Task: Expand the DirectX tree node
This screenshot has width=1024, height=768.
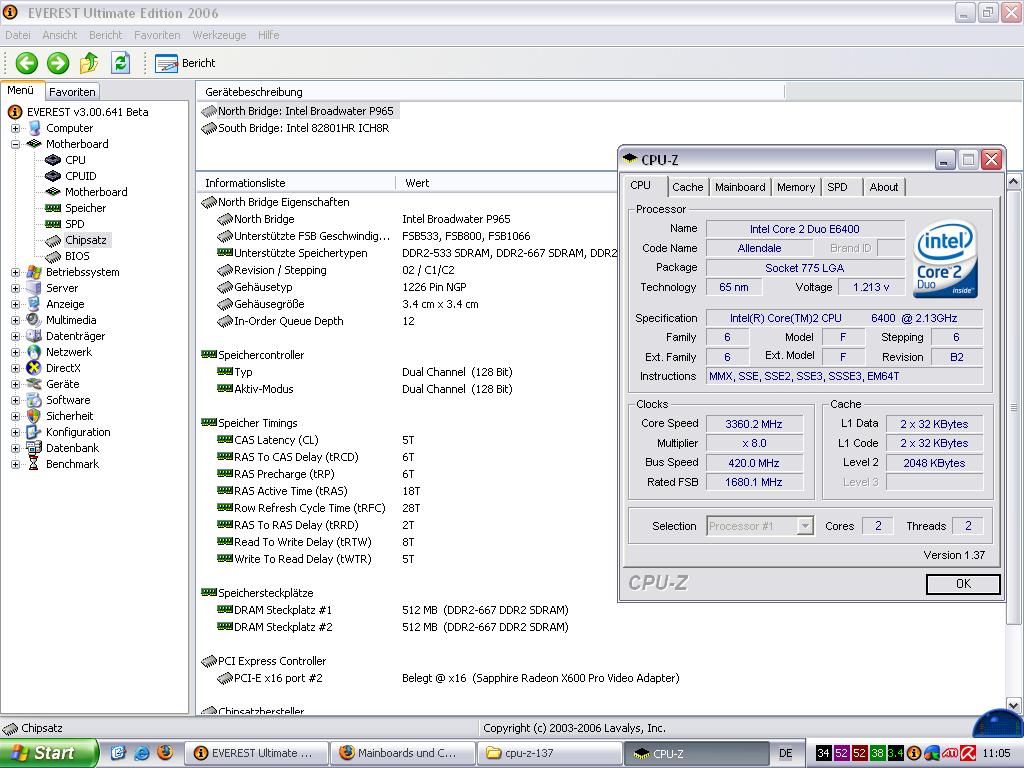Action: click(x=15, y=368)
